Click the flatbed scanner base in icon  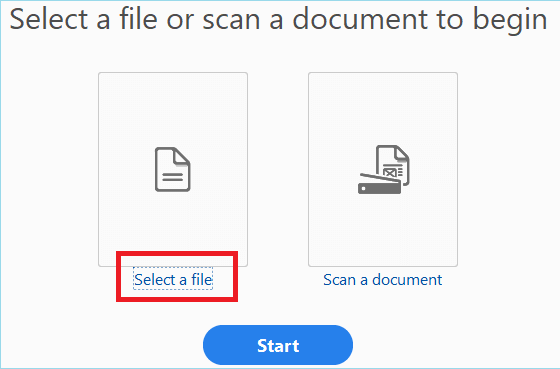click(379, 188)
